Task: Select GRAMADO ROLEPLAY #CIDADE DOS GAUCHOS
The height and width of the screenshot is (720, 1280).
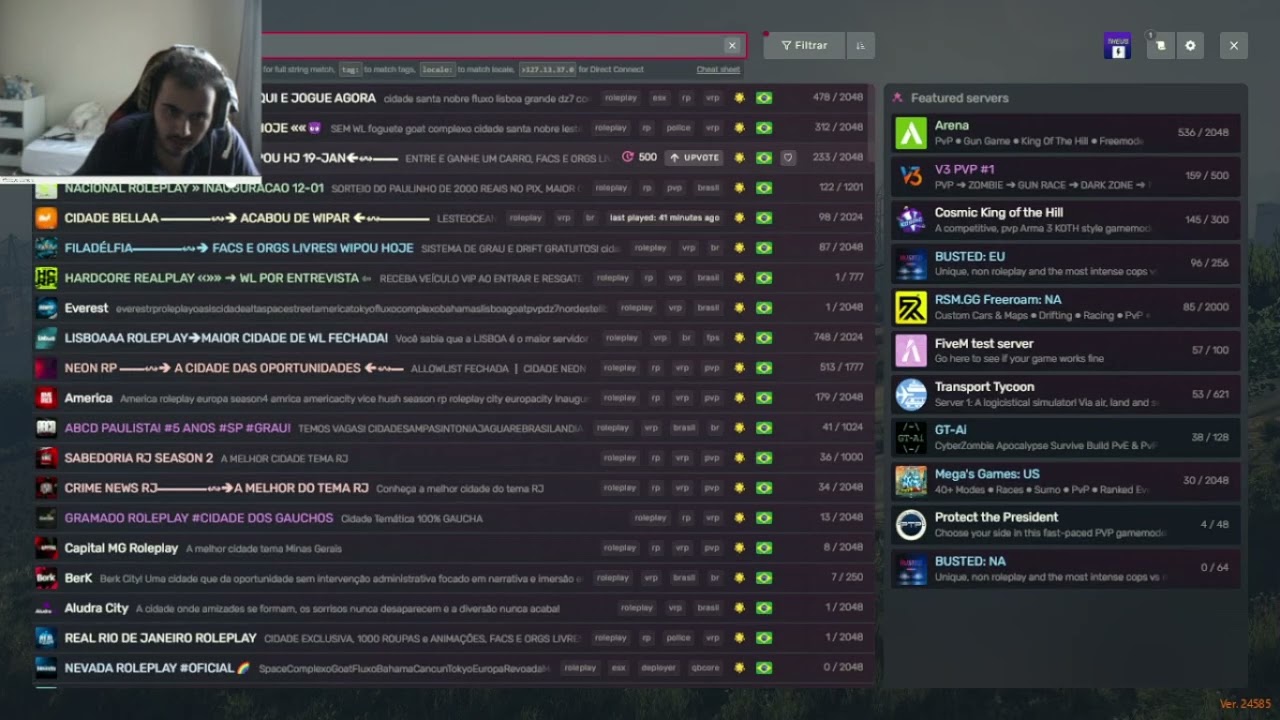Action: tap(199, 518)
